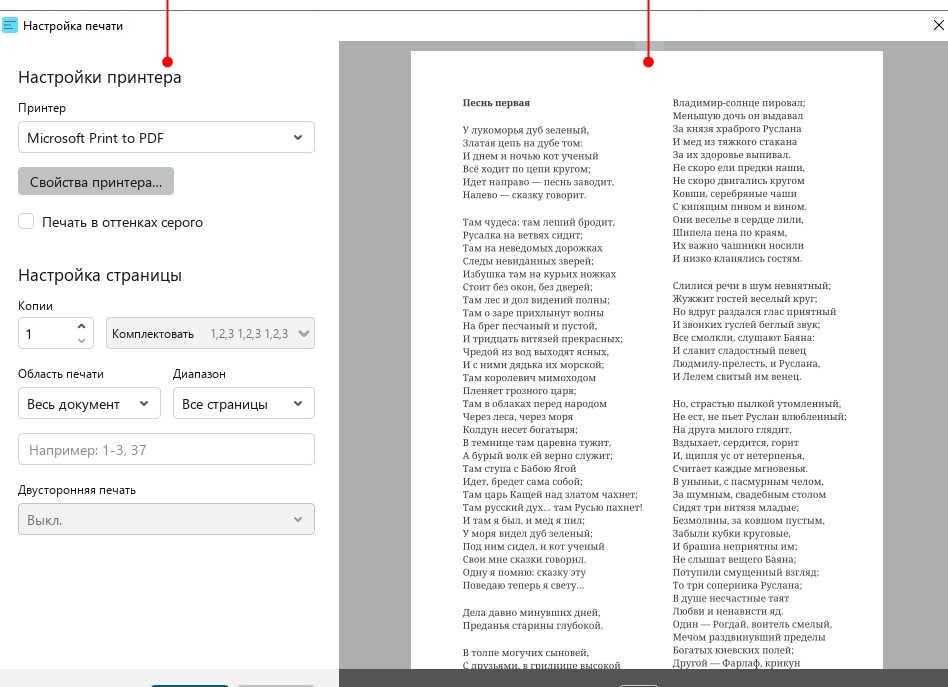Open the Microsoft Print to PDF printer dropdown
Viewport: 948px width, 687px height.
tap(166, 137)
